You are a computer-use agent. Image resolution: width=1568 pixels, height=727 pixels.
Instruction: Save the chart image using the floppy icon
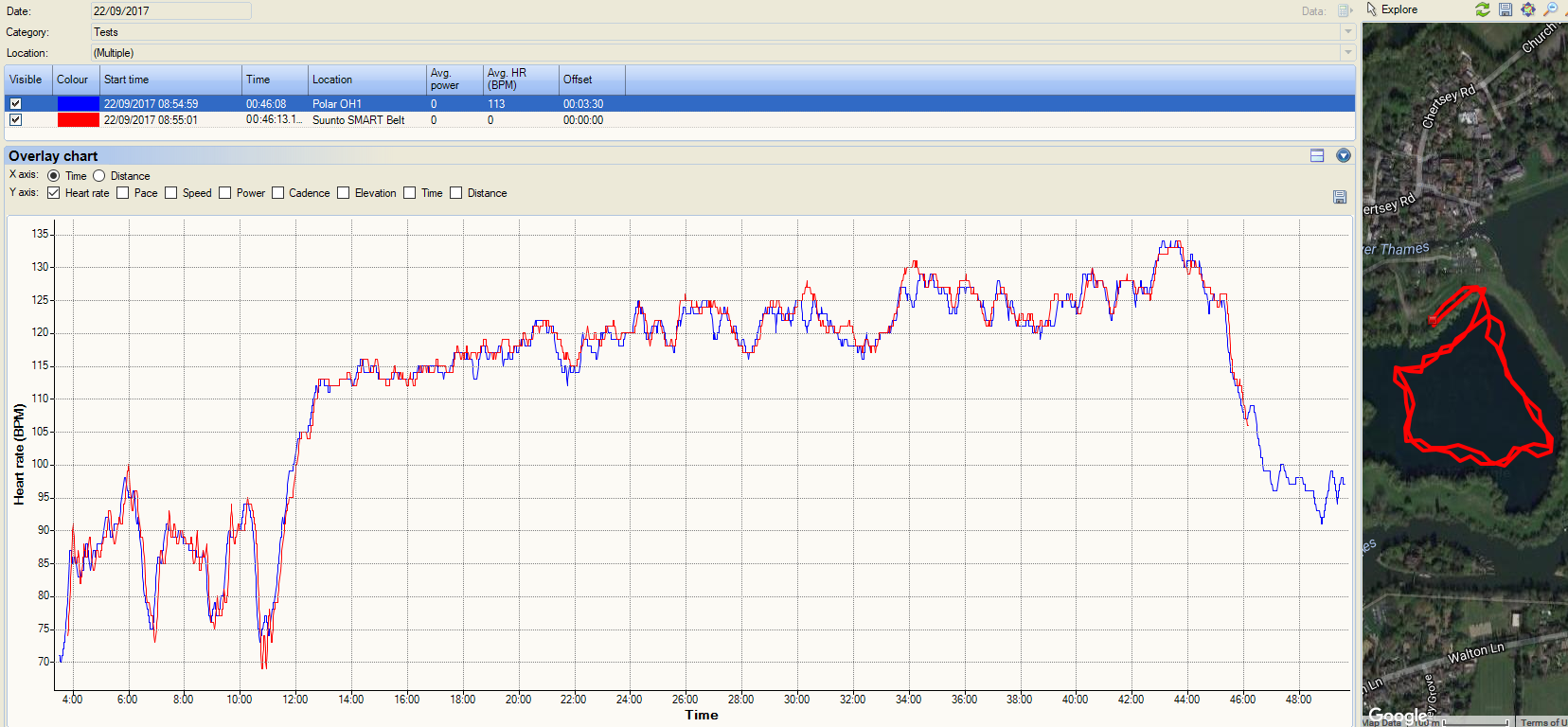coord(1340,197)
